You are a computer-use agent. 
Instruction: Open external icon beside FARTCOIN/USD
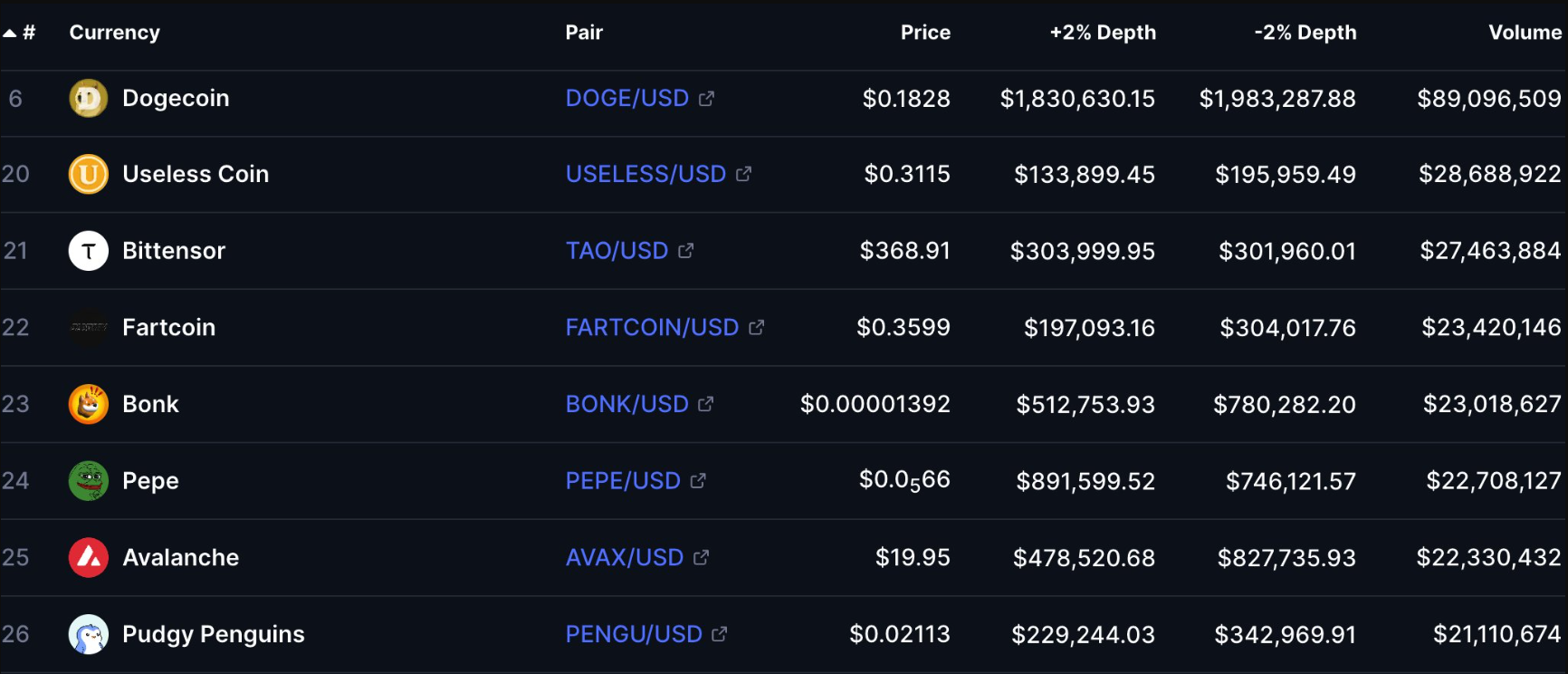757,327
